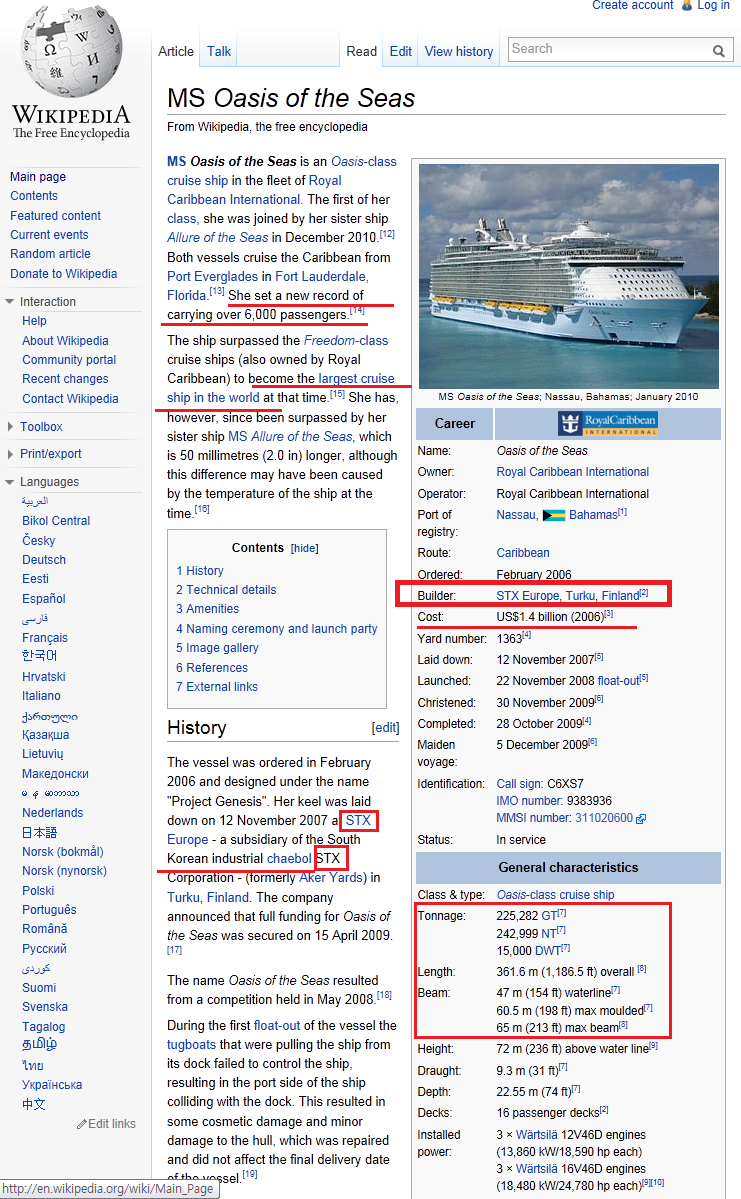Open the Edit tab
The width and height of the screenshot is (741, 1199).
click(x=401, y=51)
